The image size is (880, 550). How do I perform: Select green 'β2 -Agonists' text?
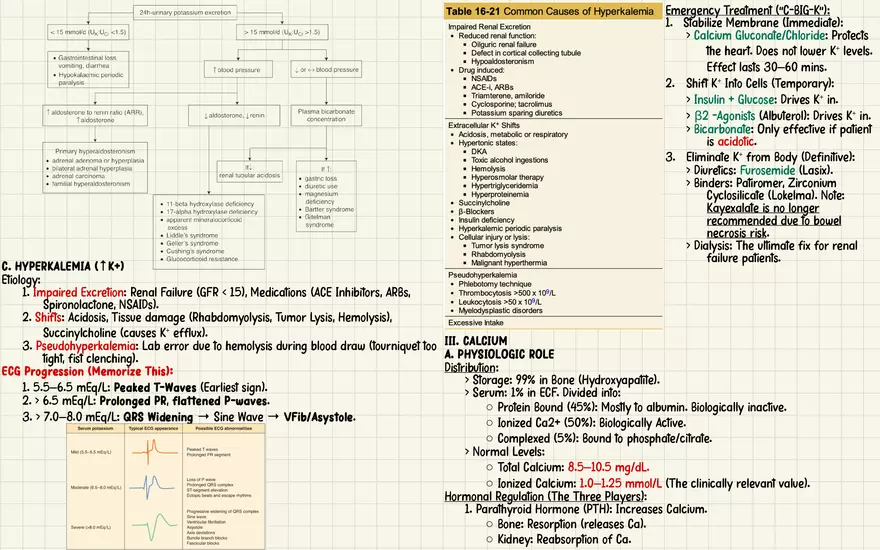point(725,116)
